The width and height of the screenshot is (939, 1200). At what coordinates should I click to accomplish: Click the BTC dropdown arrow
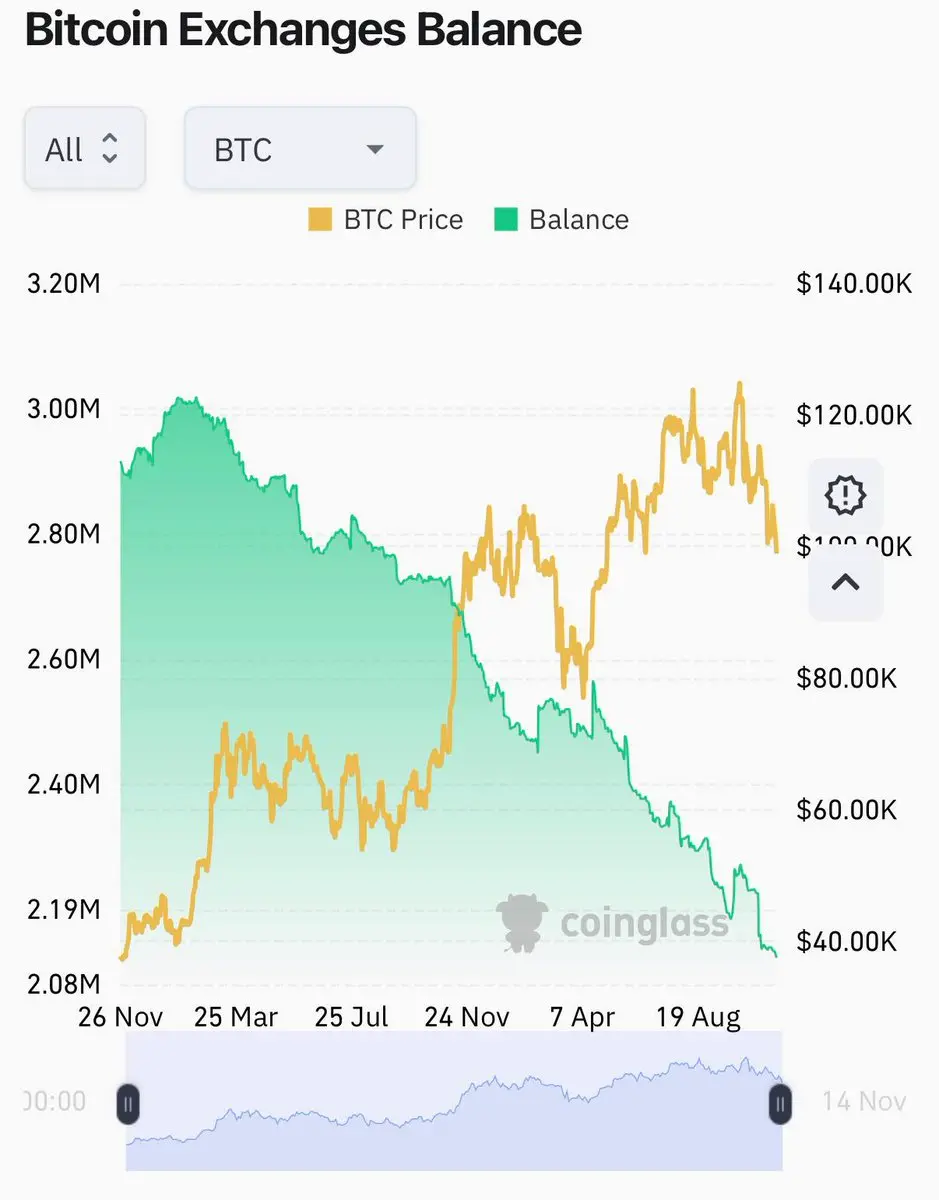coord(375,150)
